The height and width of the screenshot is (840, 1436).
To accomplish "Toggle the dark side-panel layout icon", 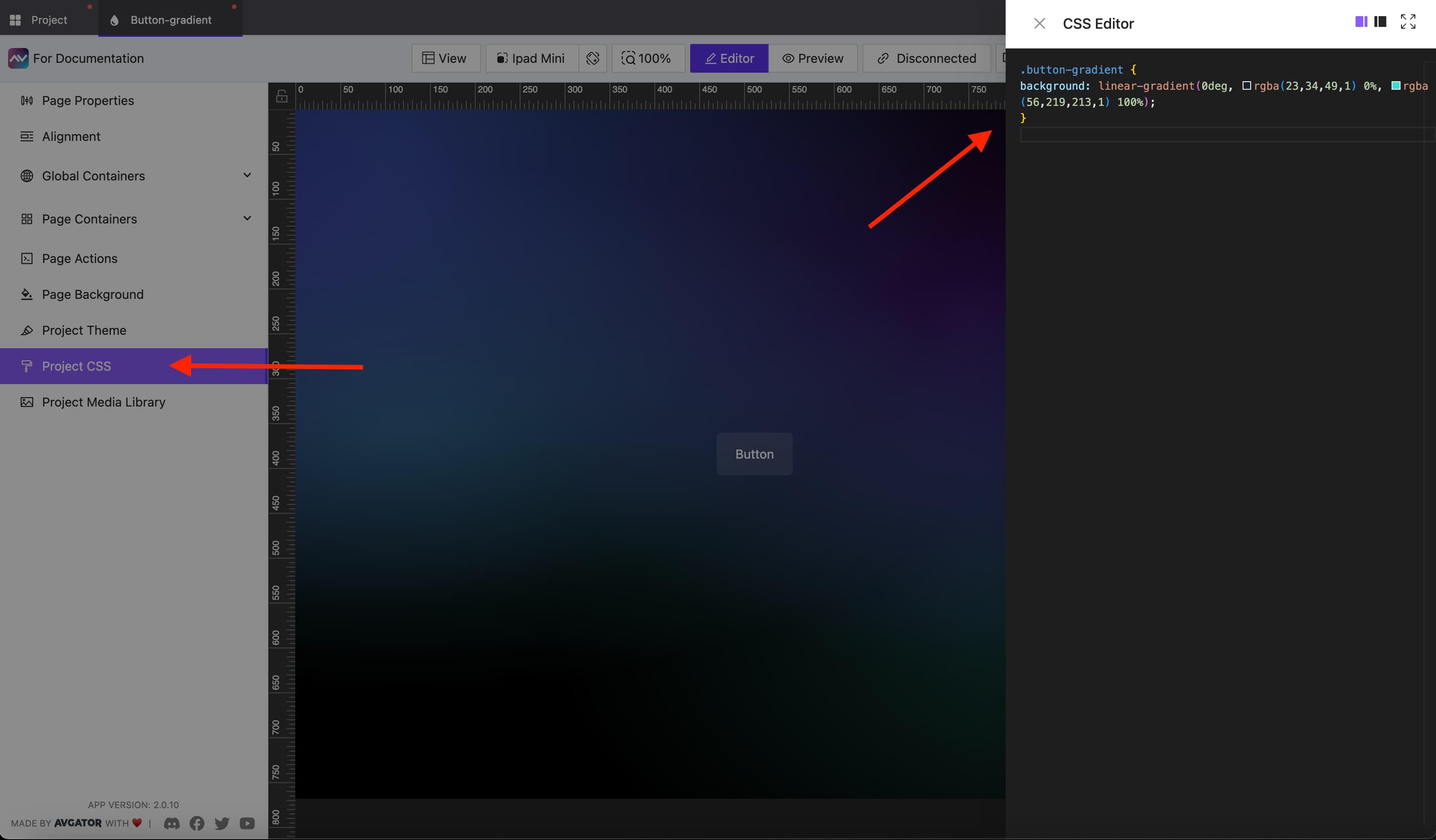I will (1381, 22).
